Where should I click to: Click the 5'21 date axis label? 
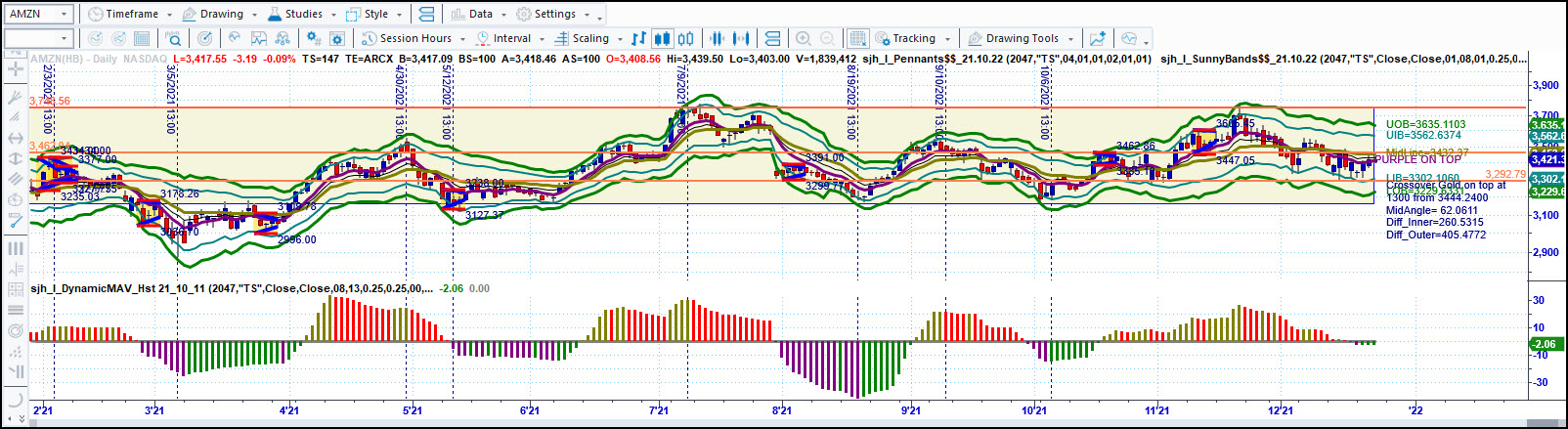[413, 410]
